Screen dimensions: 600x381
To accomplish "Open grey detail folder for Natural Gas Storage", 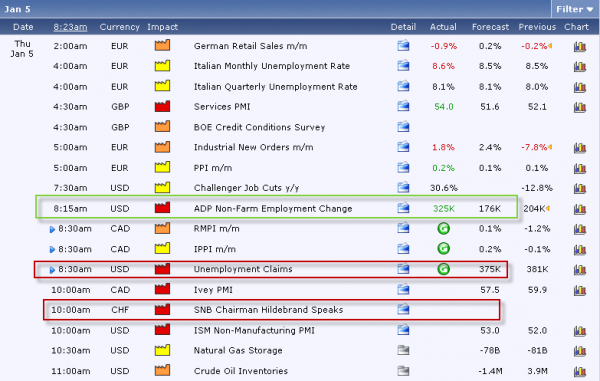I will [403, 350].
